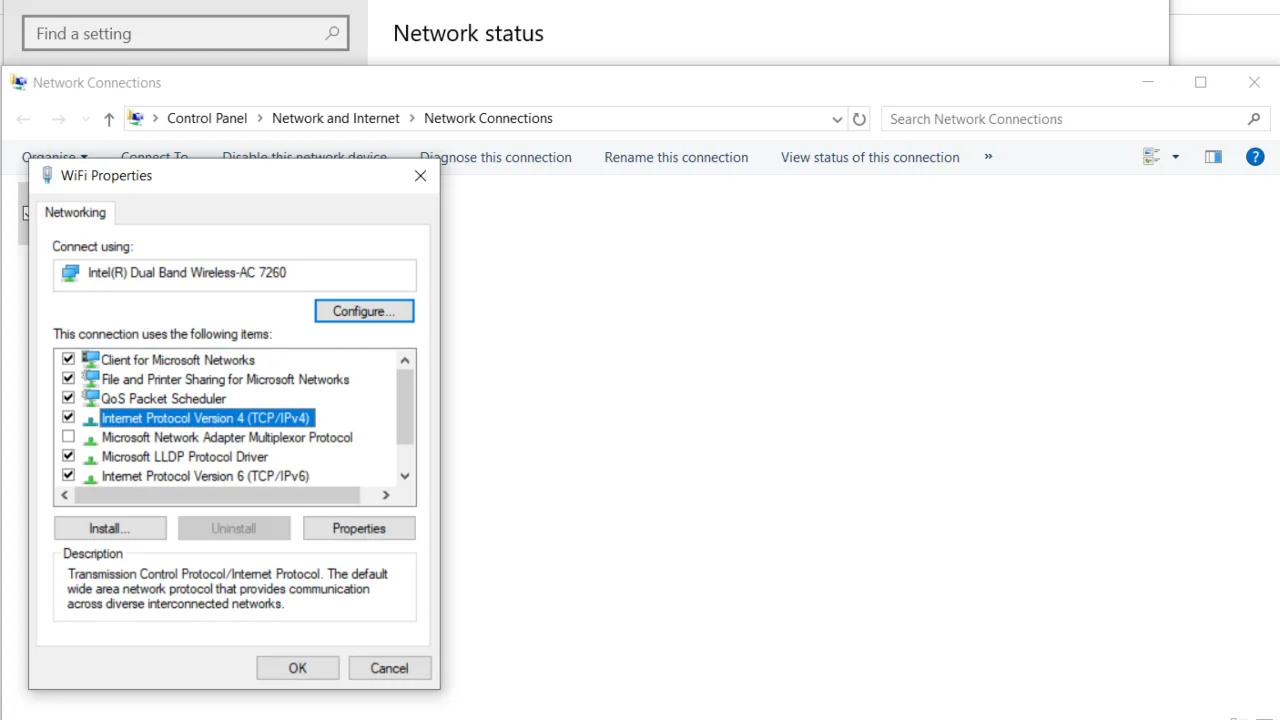Click the search magnifier icon in Find a setting

(x=332, y=33)
